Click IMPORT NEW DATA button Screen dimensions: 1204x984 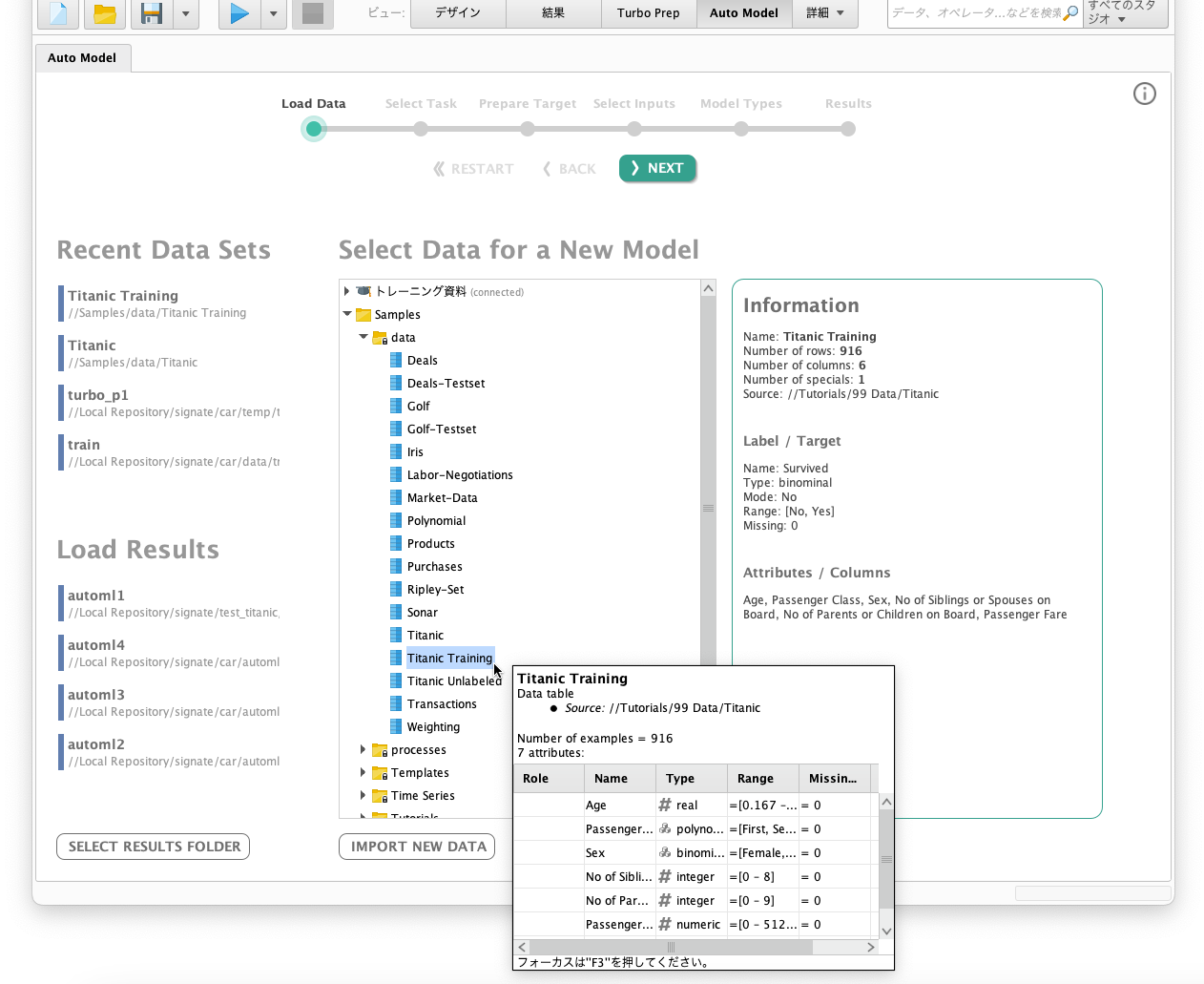click(417, 847)
